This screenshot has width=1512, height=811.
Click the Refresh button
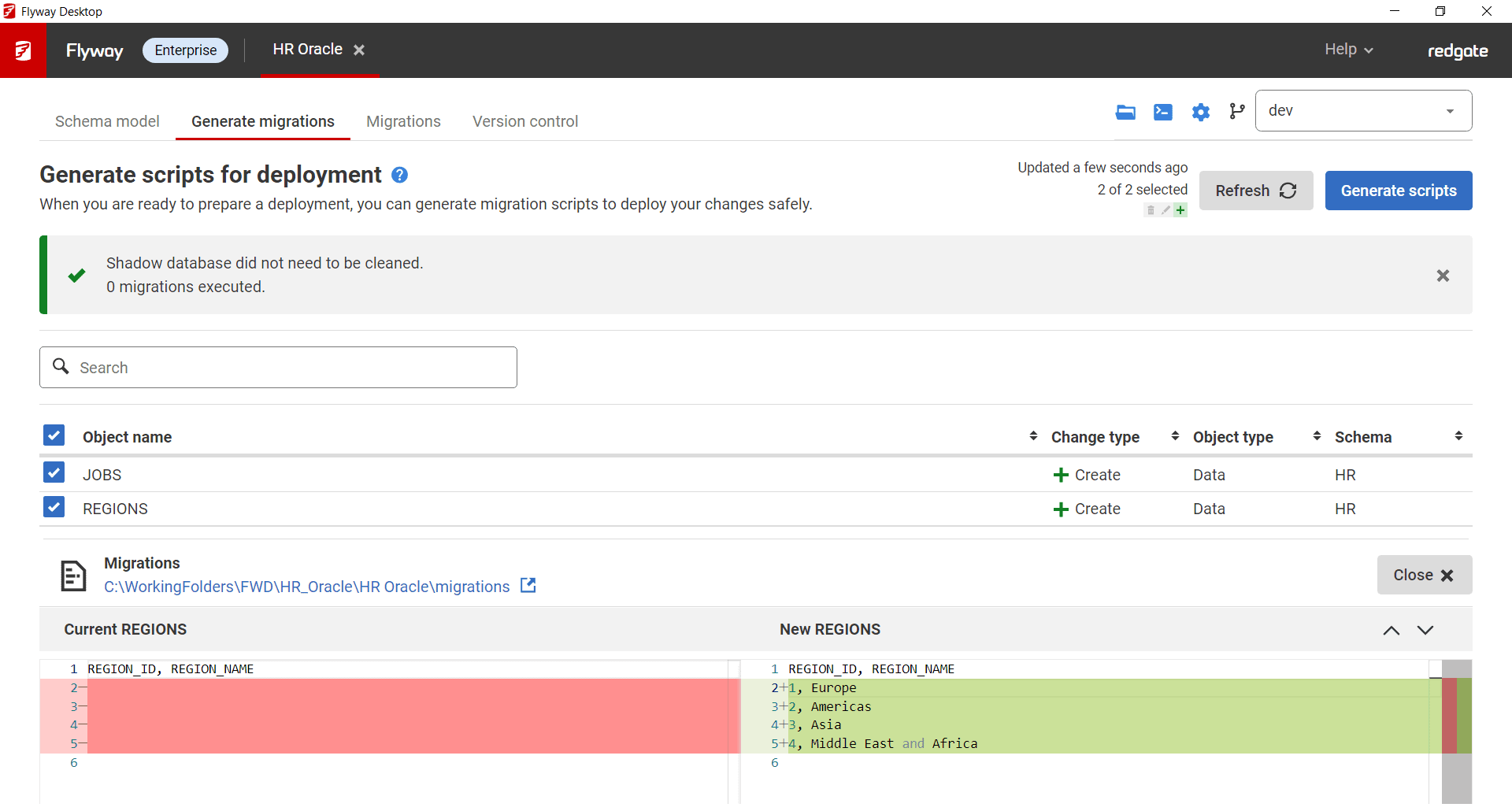point(1256,191)
